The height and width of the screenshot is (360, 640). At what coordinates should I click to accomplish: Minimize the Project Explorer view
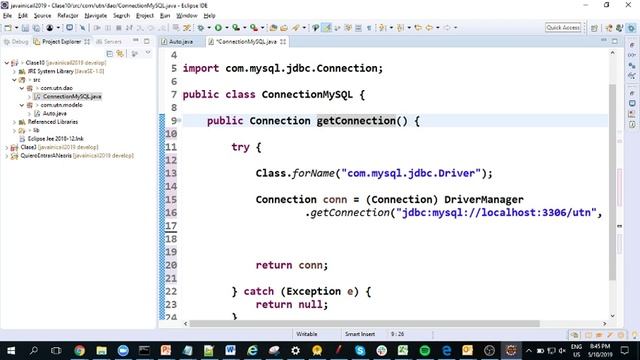136,41
